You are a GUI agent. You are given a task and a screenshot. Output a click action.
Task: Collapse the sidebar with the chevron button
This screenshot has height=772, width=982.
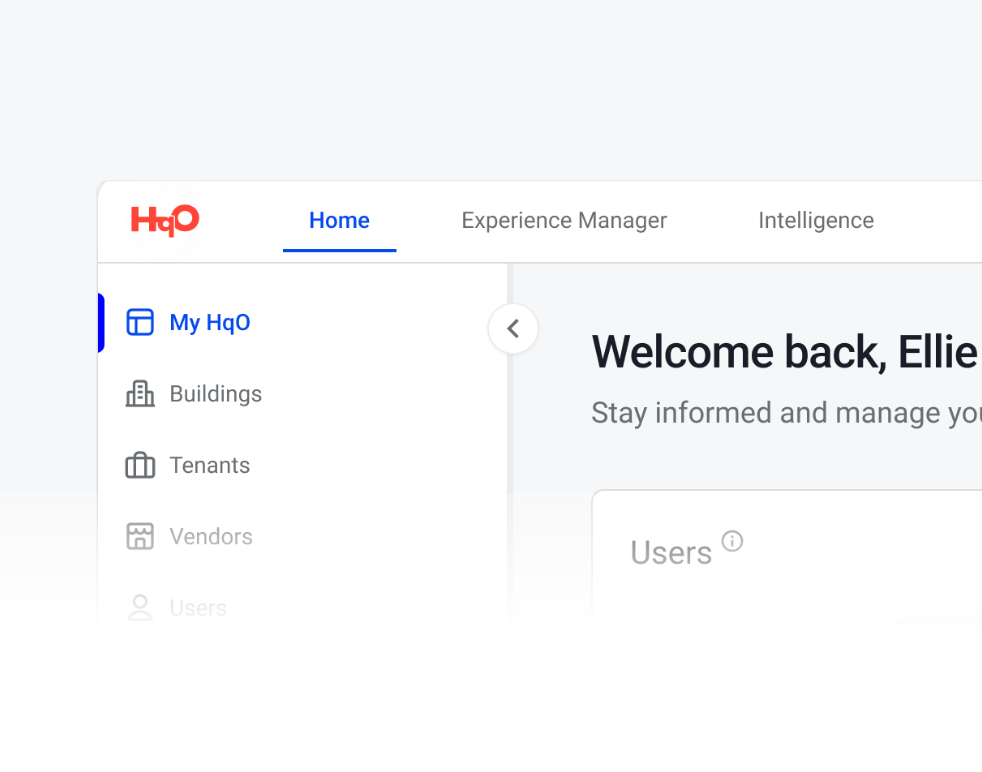(x=513, y=329)
